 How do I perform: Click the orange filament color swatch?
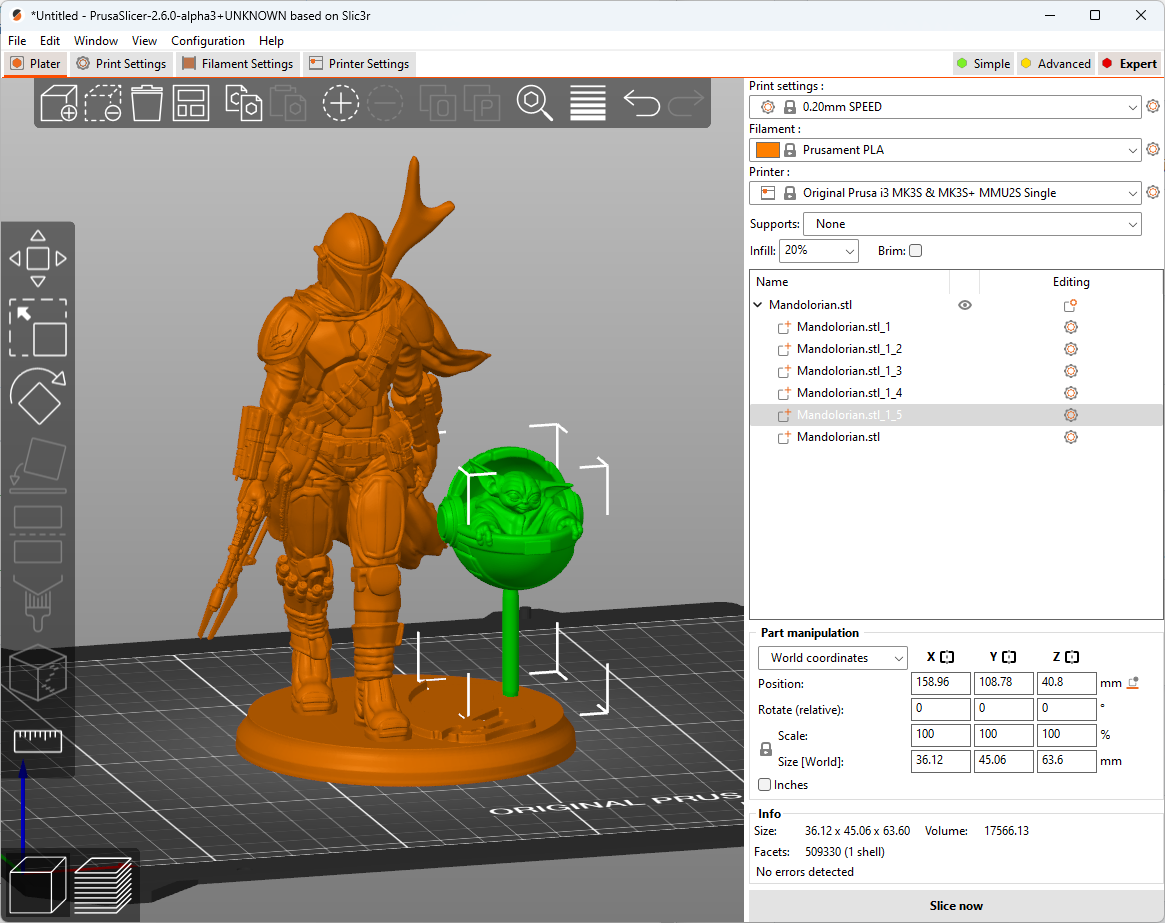[x=768, y=150]
